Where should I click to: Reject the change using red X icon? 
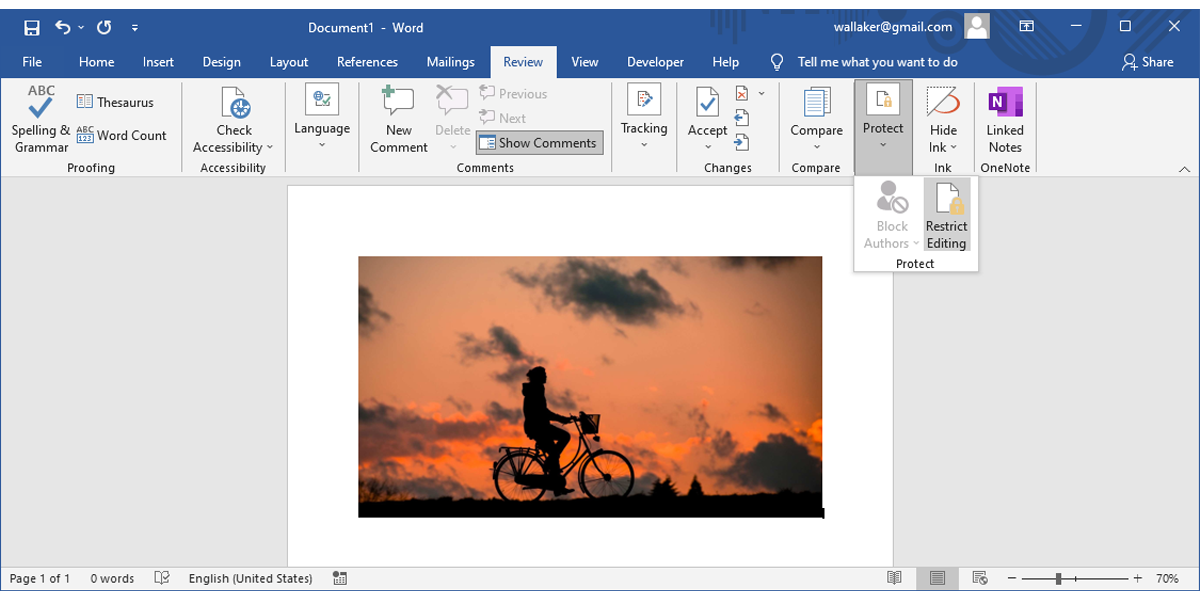[x=742, y=94]
